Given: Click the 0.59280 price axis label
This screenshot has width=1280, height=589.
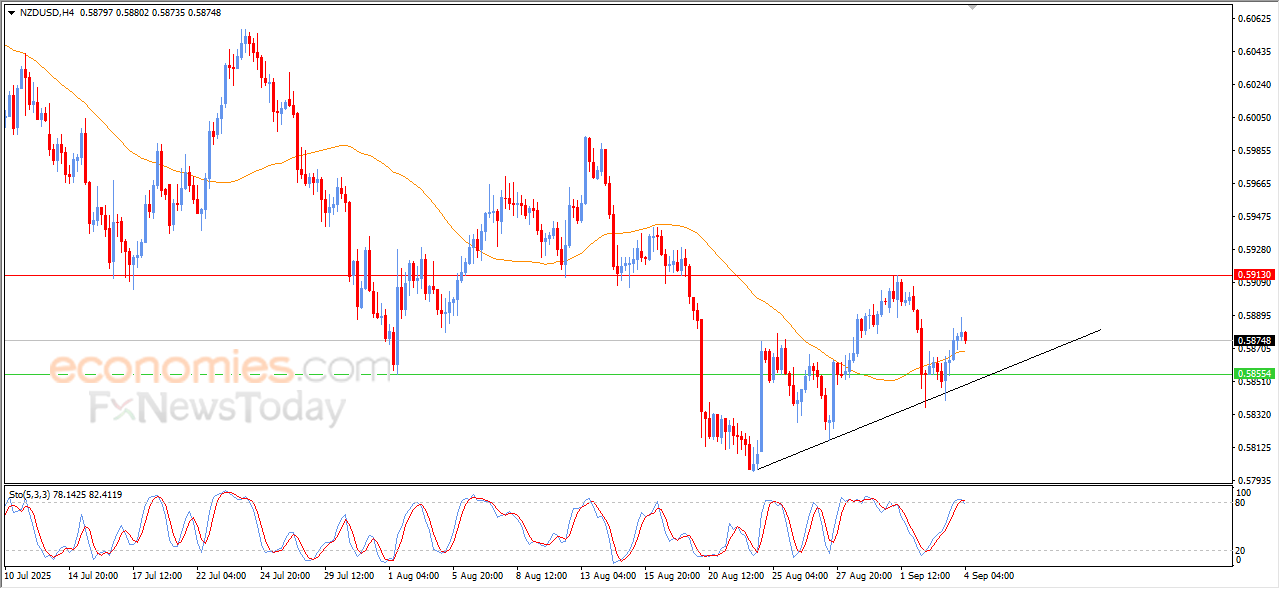Looking at the screenshot, I should [x=1256, y=250].
